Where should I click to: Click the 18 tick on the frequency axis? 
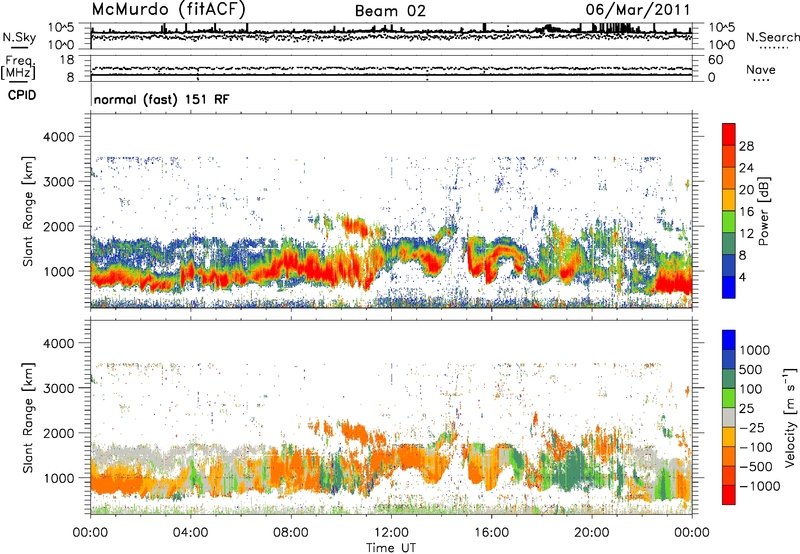pos(67,60)
